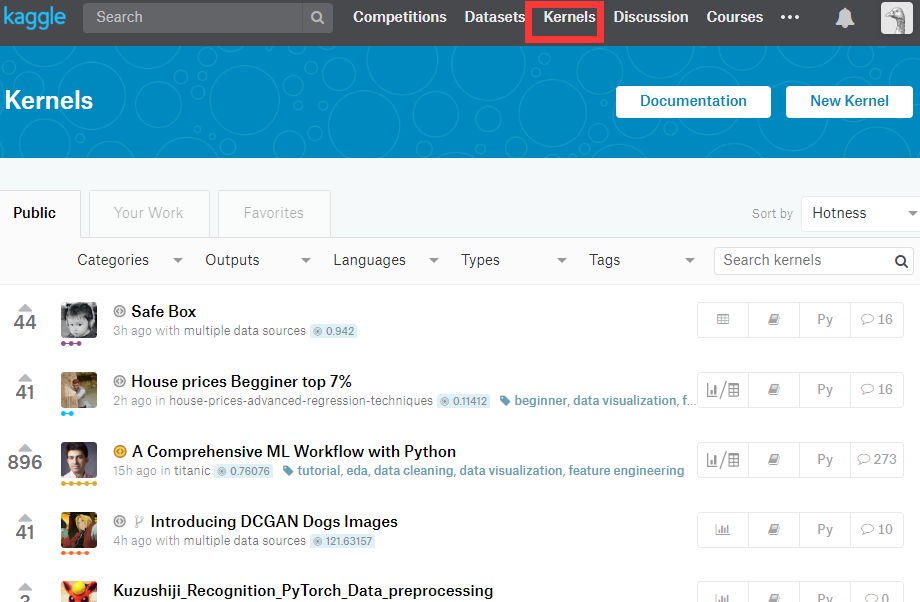Open the more options ellipsis menu
Screen dimensions: 920x602
[790, 17]
